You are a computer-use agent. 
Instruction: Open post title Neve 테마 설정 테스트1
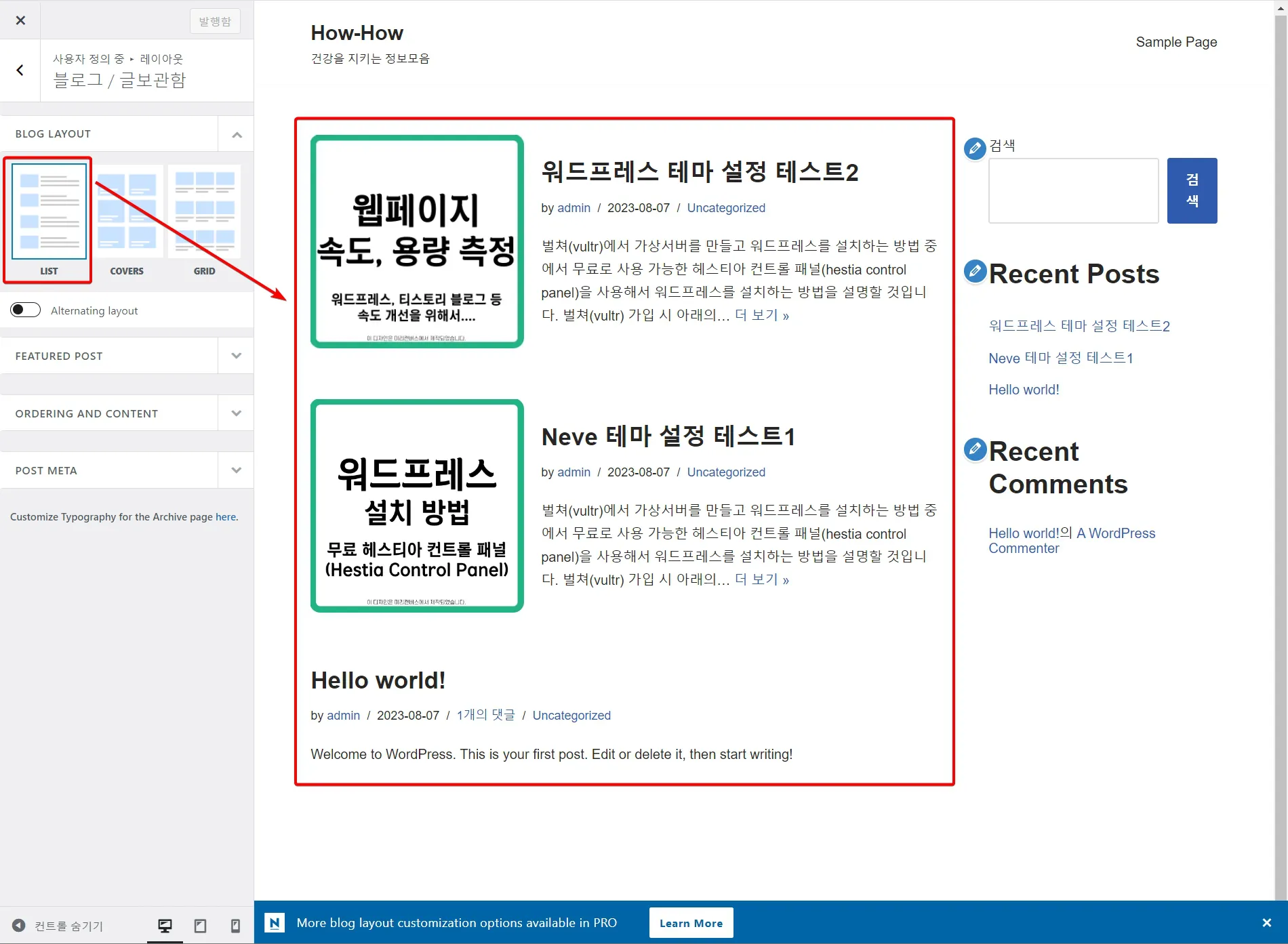(668, 436)
